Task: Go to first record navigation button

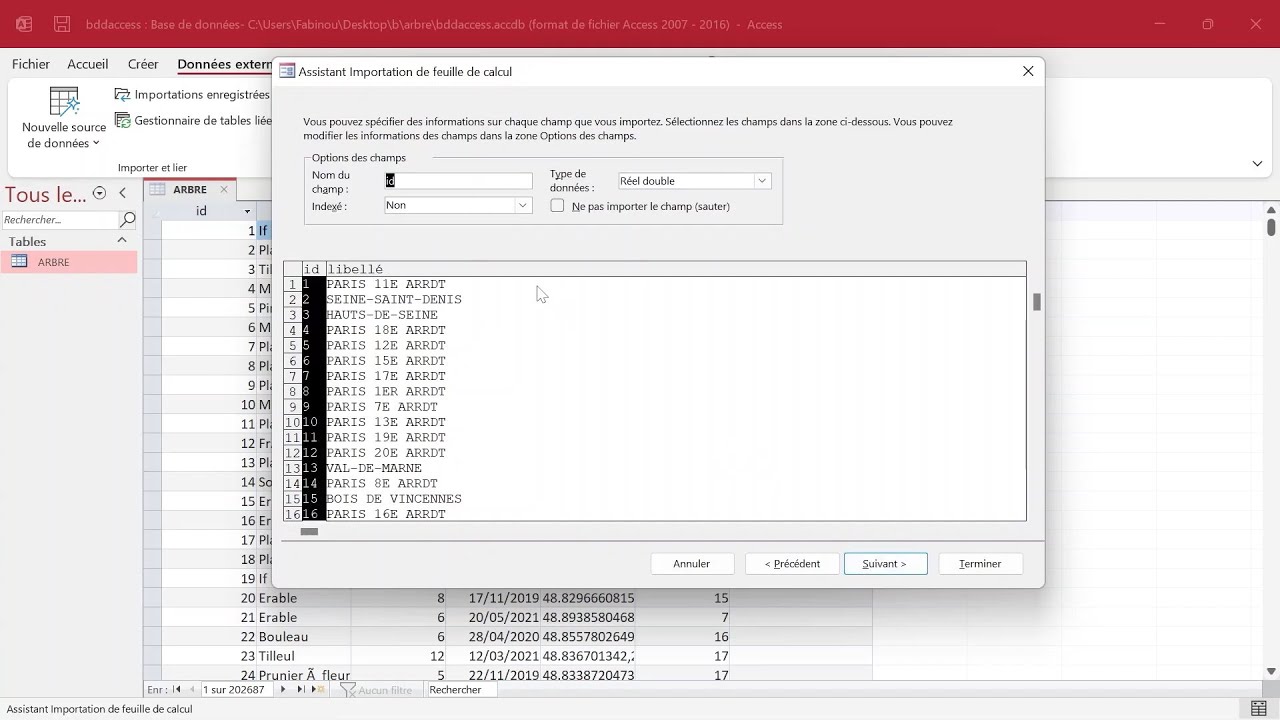Action: pos(177,690)
